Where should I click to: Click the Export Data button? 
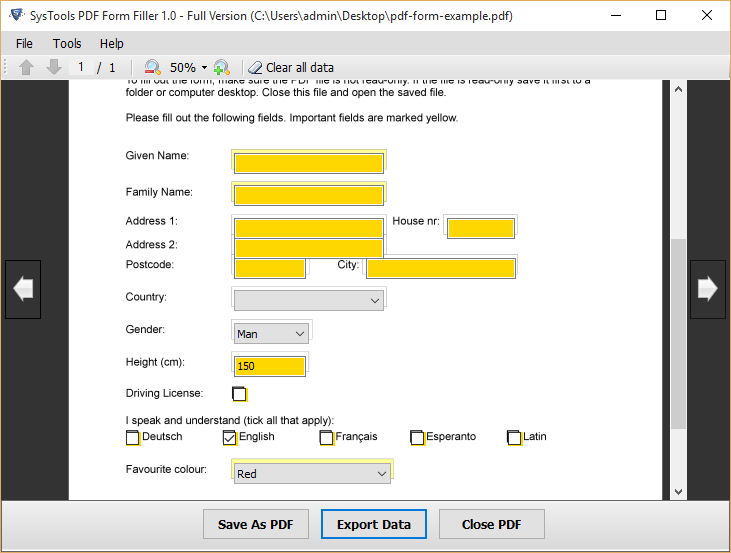pos(373,525)
